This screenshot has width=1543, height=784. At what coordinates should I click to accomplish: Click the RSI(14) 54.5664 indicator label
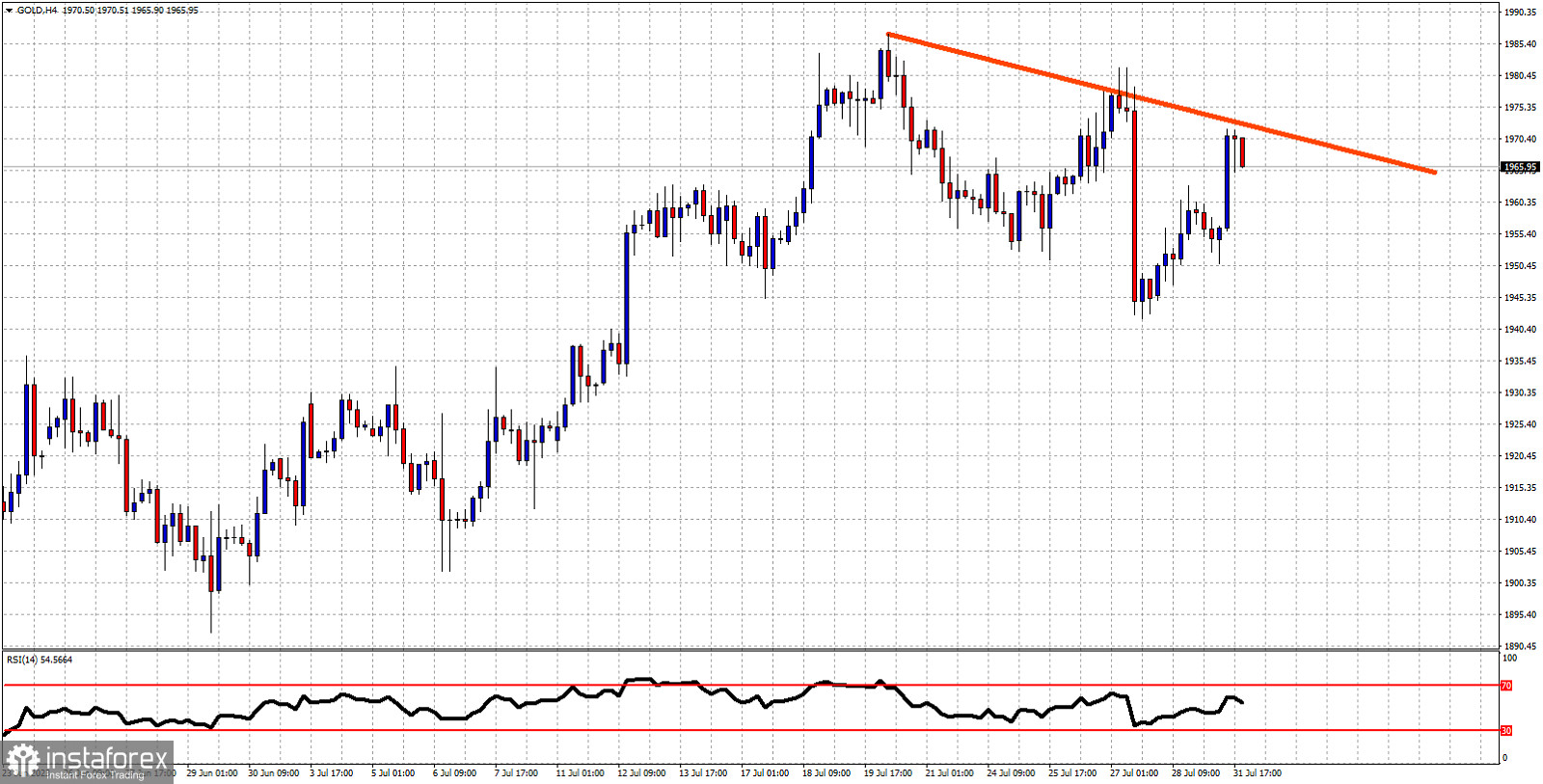point(40,660)
